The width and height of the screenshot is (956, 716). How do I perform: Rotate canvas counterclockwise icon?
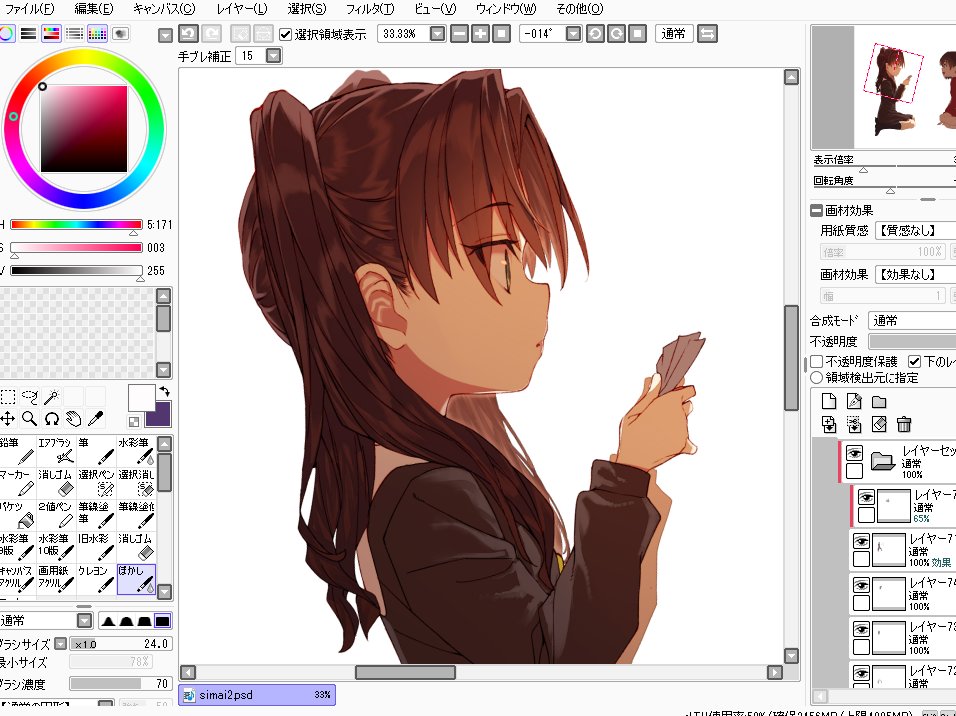(596, 34)
